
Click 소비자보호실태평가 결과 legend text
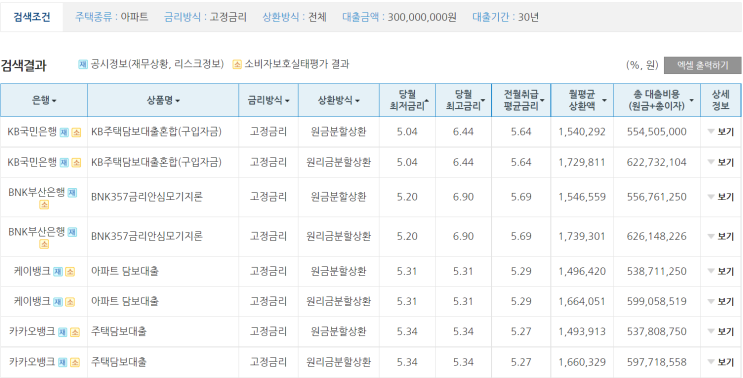click(297, 64)
